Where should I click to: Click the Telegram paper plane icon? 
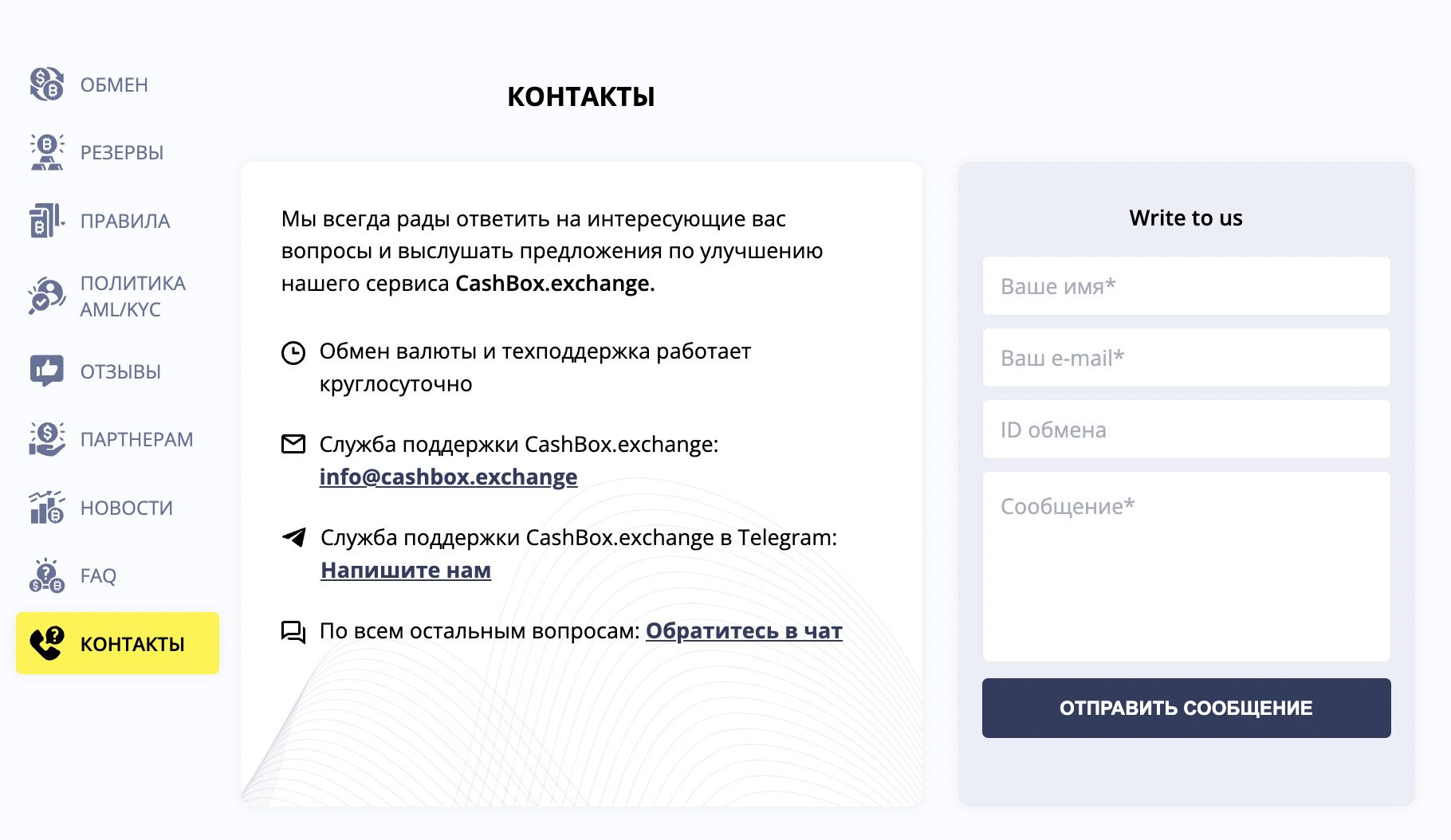coord(294,537)
